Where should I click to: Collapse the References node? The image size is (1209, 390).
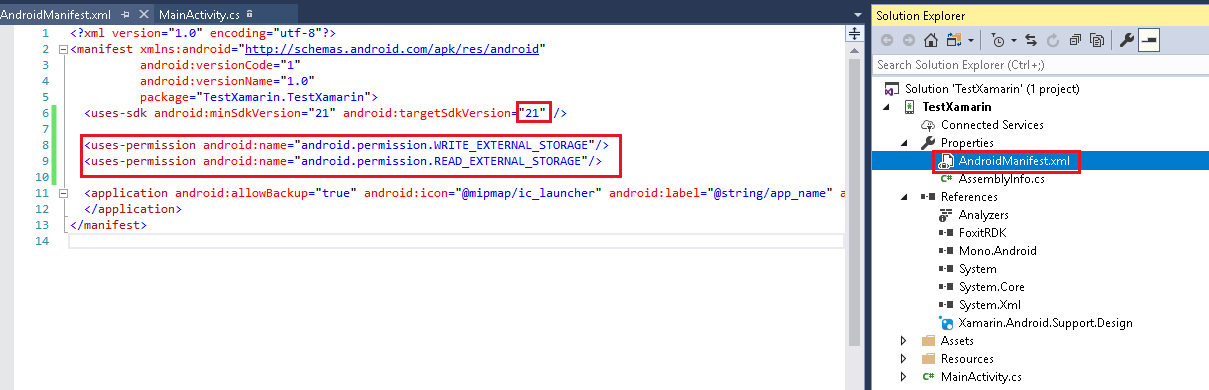pos(904,197)
